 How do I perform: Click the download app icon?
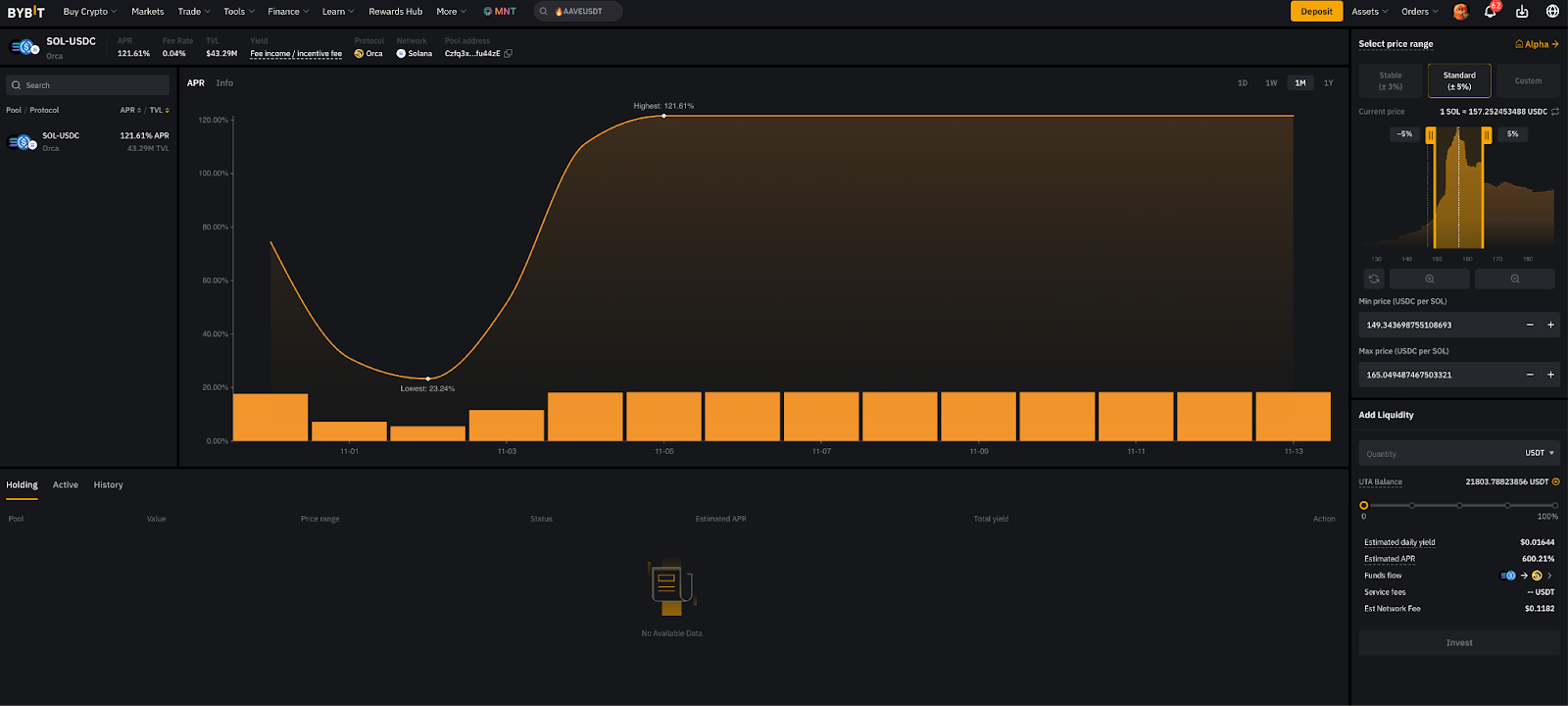point(1522,12)
